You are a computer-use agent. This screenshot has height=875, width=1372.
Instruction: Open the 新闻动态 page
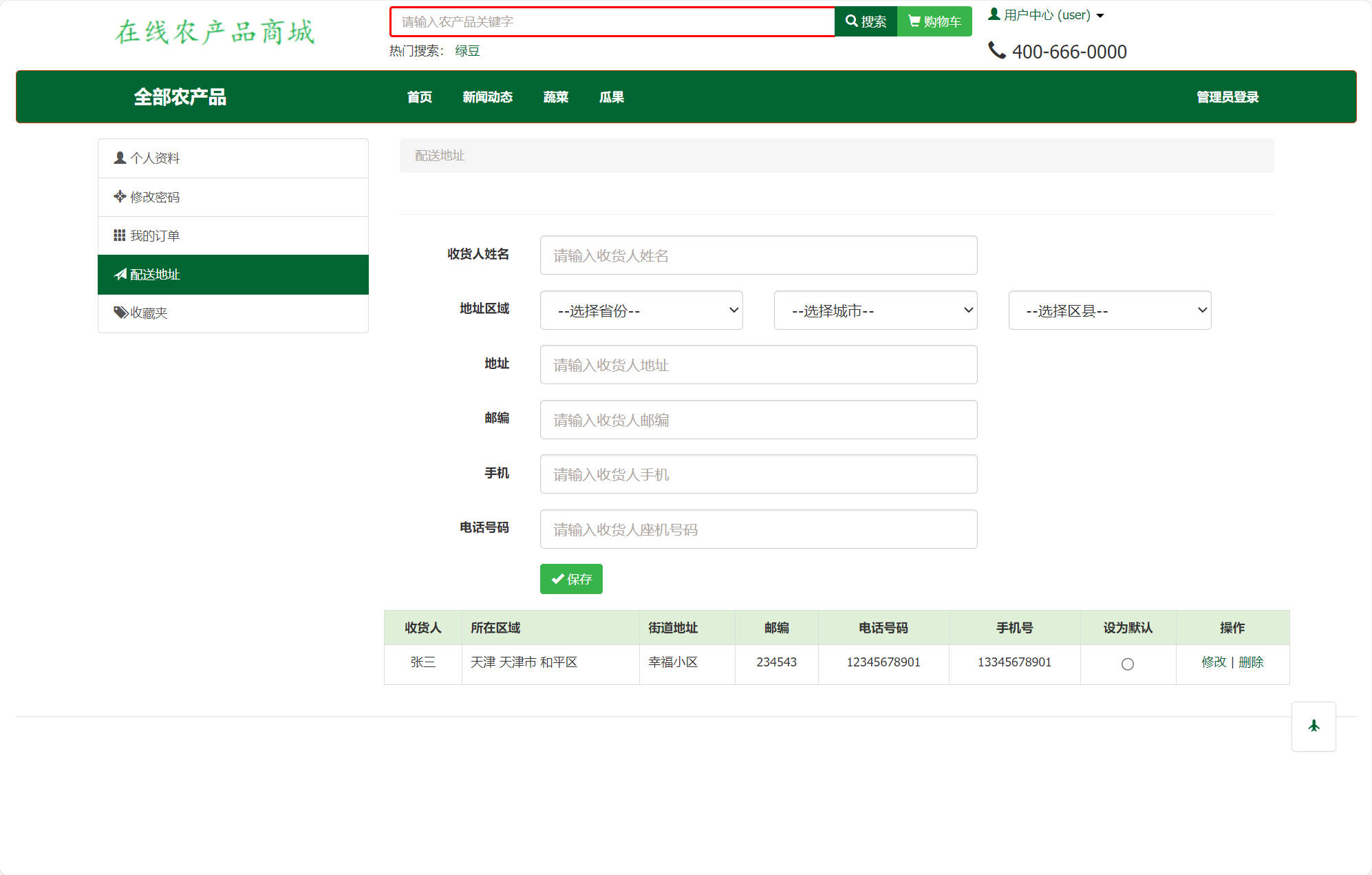coord(488,97)
